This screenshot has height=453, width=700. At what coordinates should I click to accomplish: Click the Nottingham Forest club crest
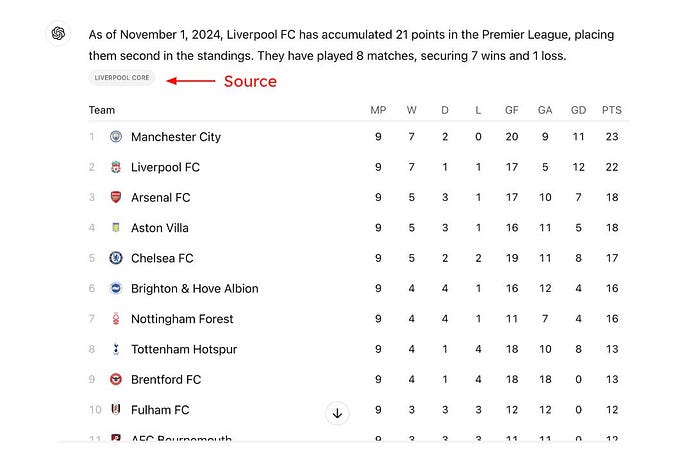116,319
